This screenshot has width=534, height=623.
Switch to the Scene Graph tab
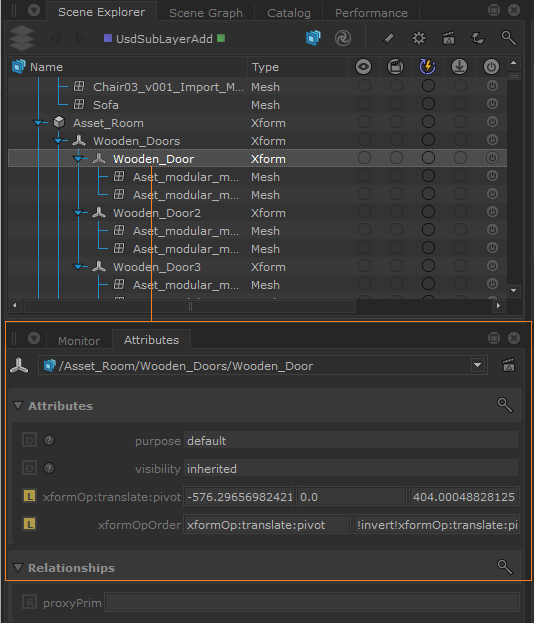pyautogui.click(x=206, y=13)
